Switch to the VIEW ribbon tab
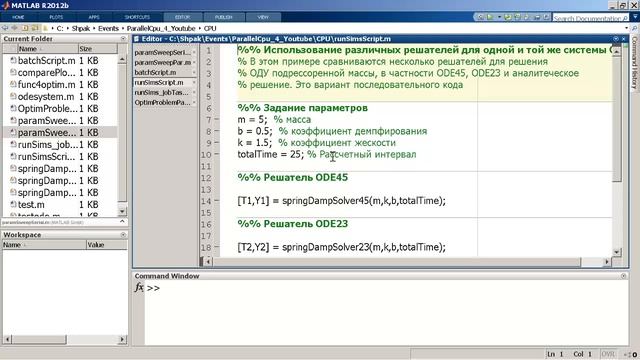 263,17
